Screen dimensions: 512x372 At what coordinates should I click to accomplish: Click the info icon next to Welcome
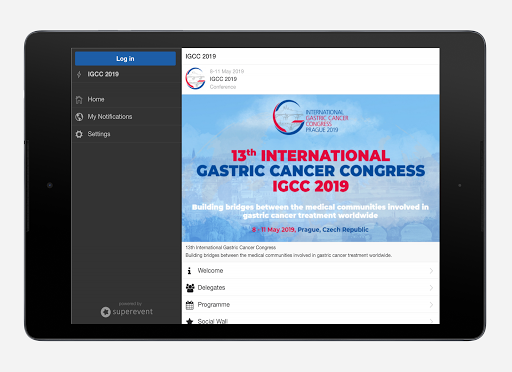pyautogui.click(x=189, y=271)
